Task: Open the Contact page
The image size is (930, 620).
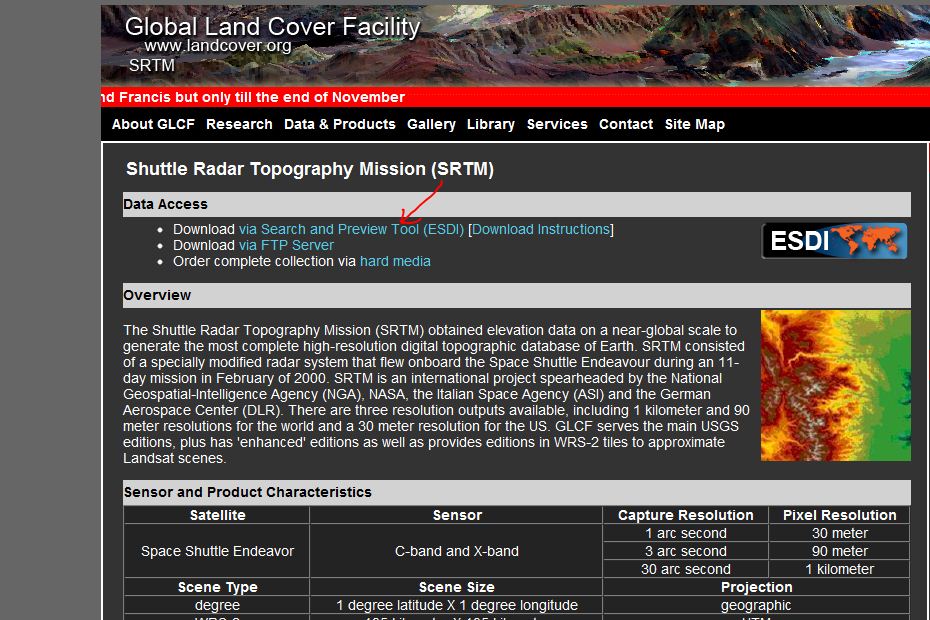Action: tap(625, 124)
